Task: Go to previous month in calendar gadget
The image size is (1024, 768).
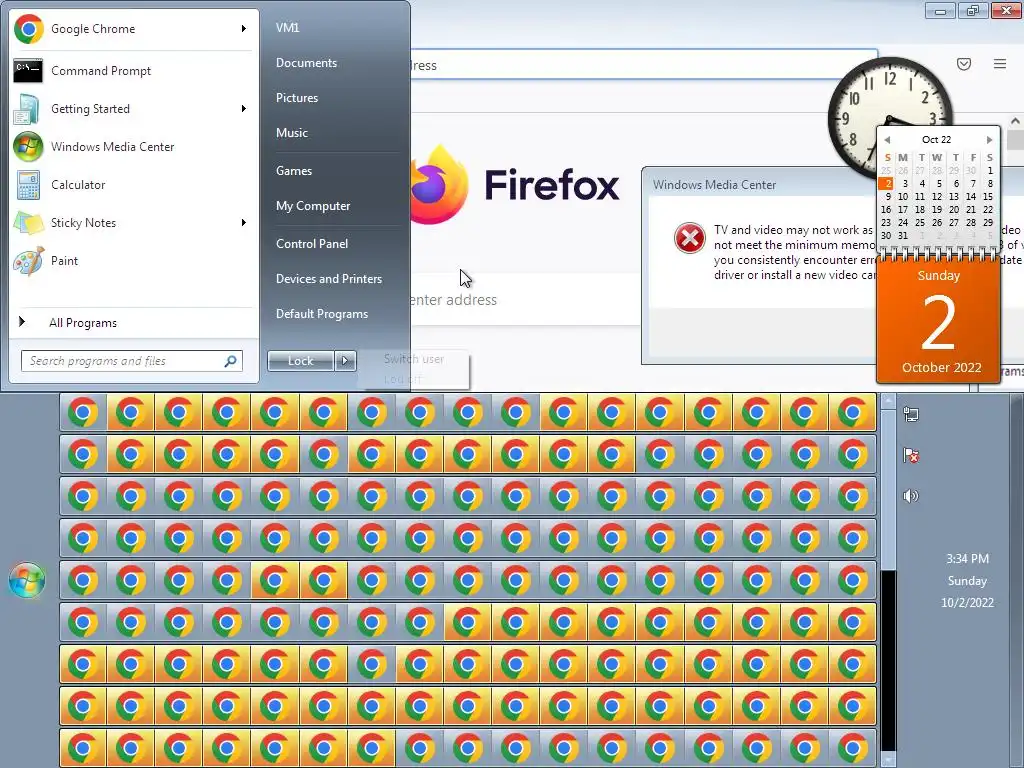Action: 887,140
